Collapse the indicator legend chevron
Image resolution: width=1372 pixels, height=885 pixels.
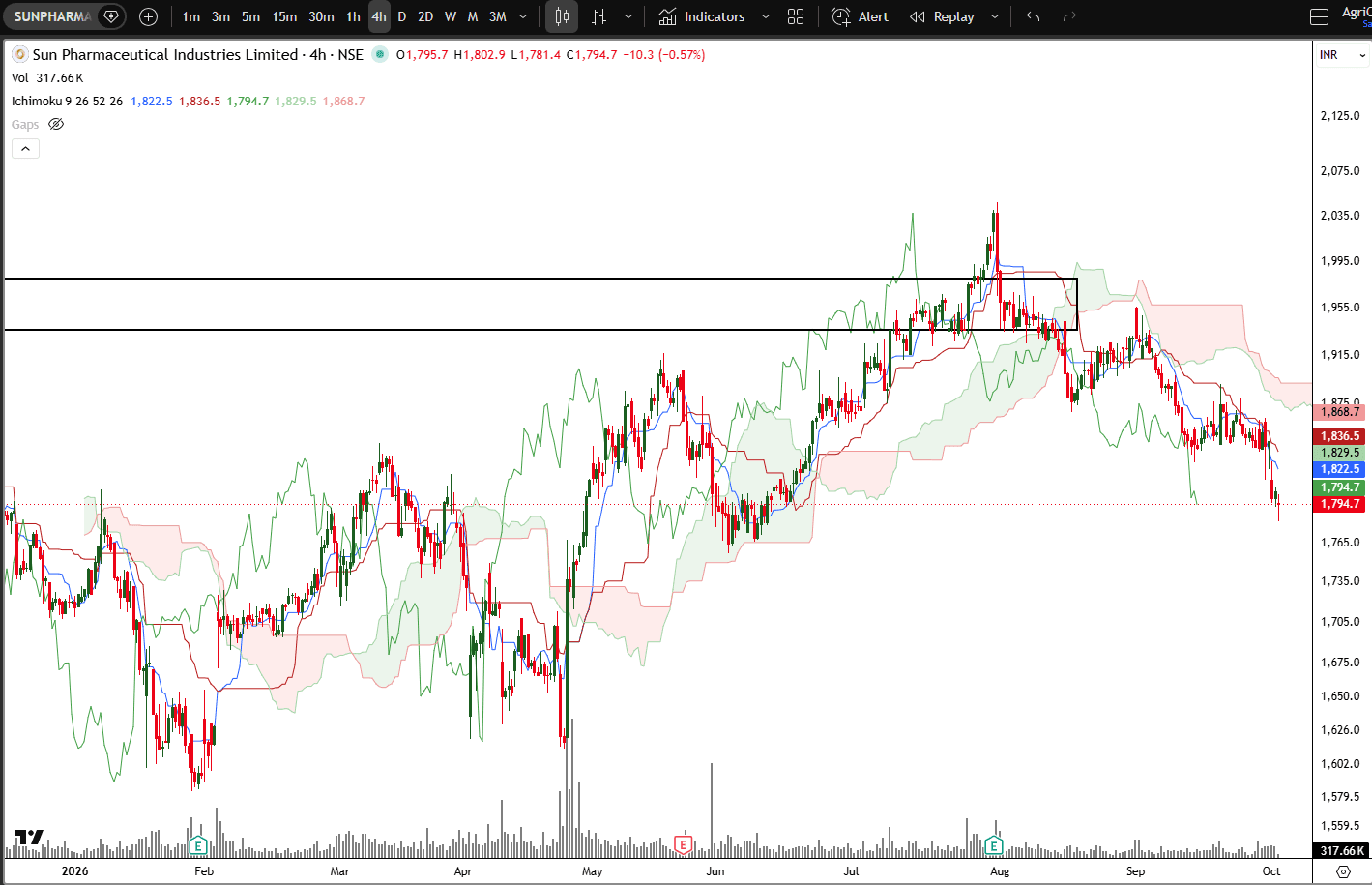point(25,149)
